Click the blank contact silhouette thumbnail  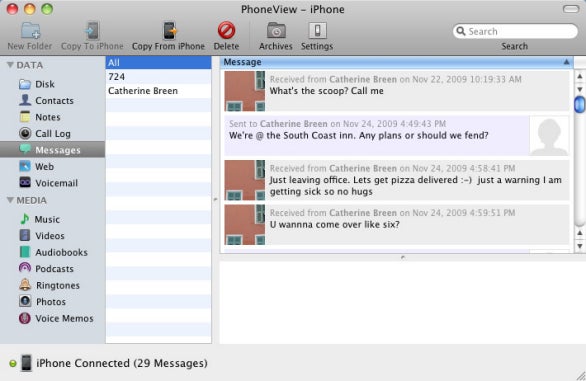coord(549,136)
